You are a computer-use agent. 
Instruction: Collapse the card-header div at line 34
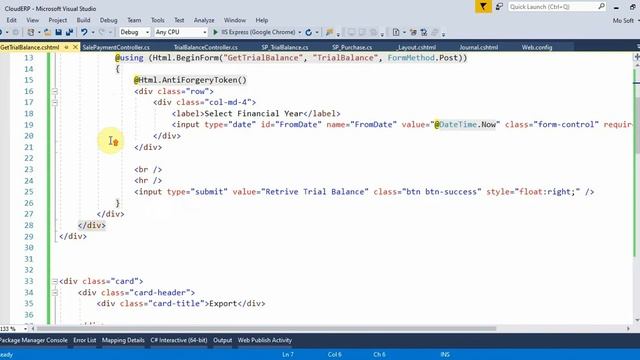click(x=55, y=293)
